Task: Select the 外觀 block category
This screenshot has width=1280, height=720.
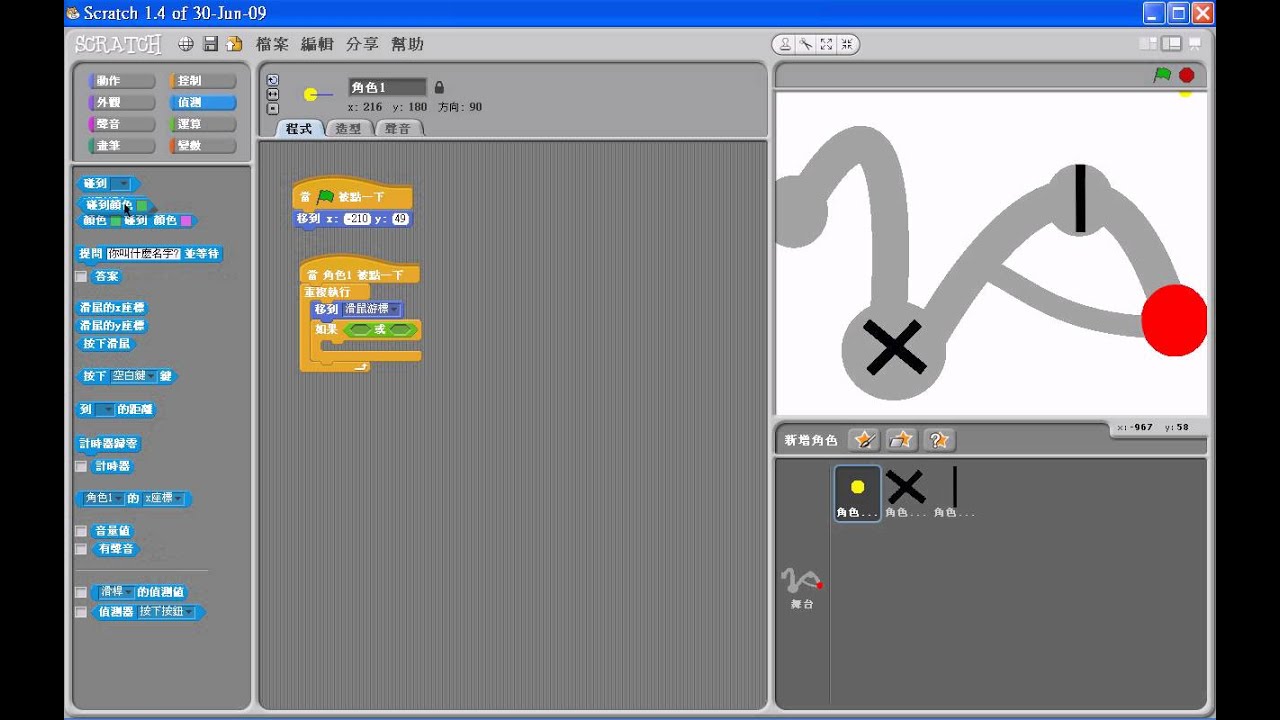Action: pyautogui.click(x=122, y=103)
